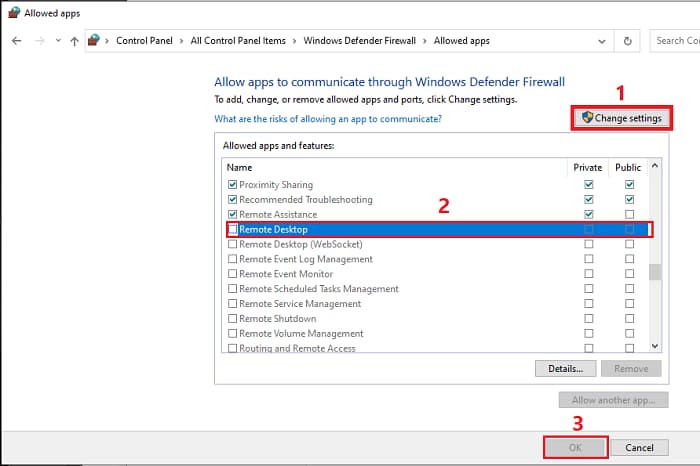Expand the chevron after Windows Defender Firewall
Screen dimensions: 700x466
tap(425, 41)
